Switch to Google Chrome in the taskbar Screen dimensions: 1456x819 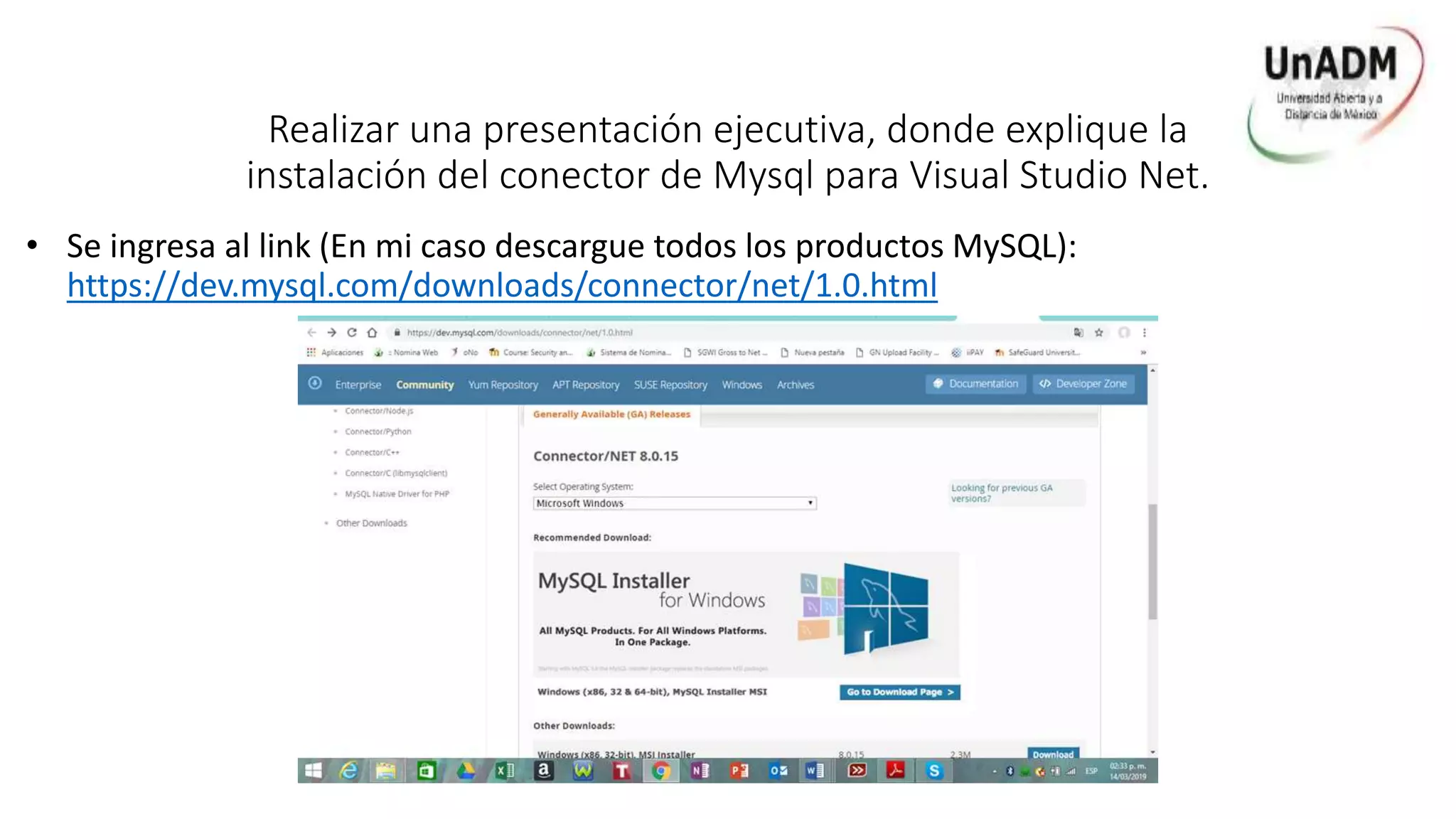(660, 771)
